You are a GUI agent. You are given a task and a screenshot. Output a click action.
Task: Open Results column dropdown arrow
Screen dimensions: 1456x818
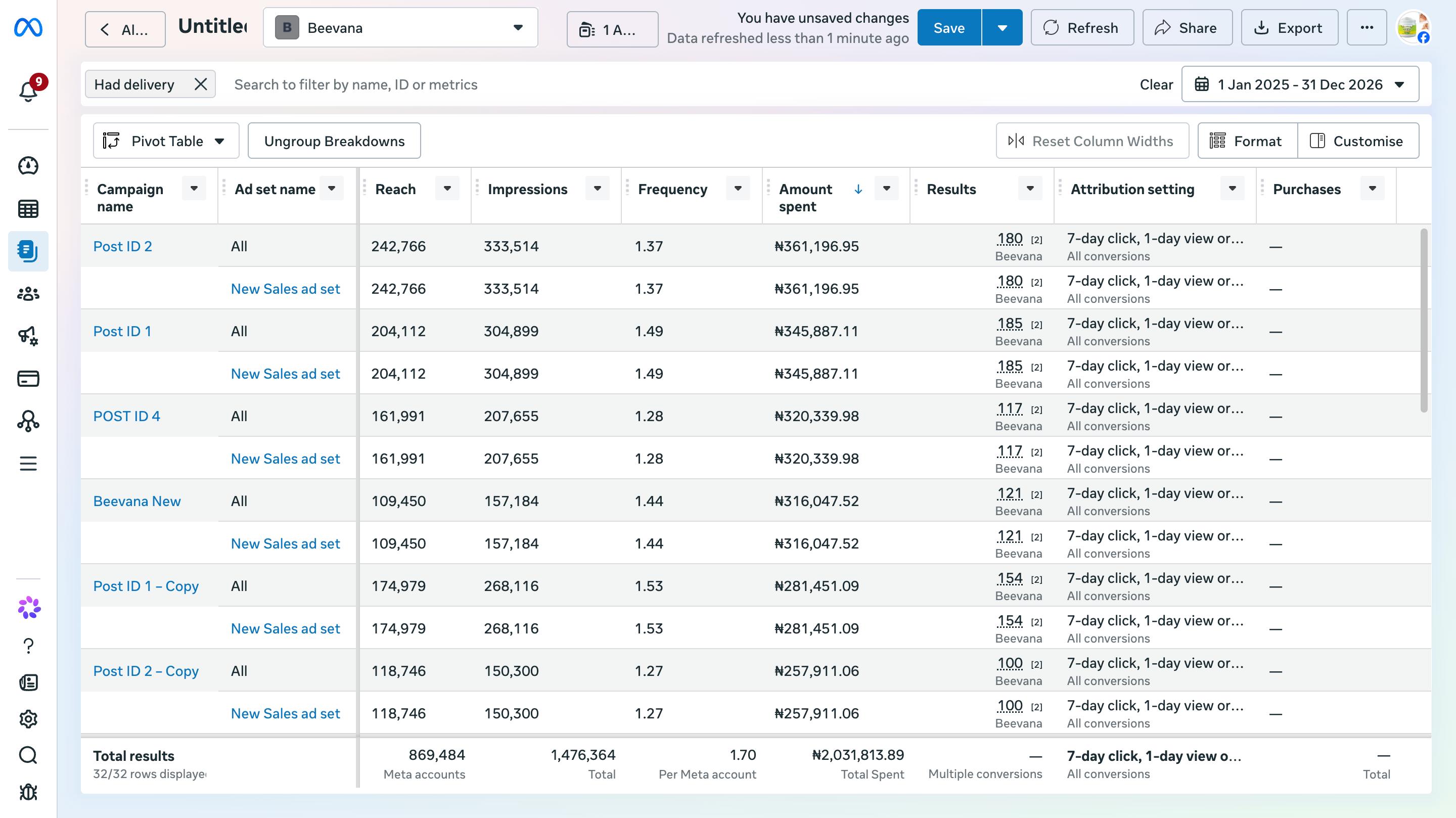(1030, 188)
